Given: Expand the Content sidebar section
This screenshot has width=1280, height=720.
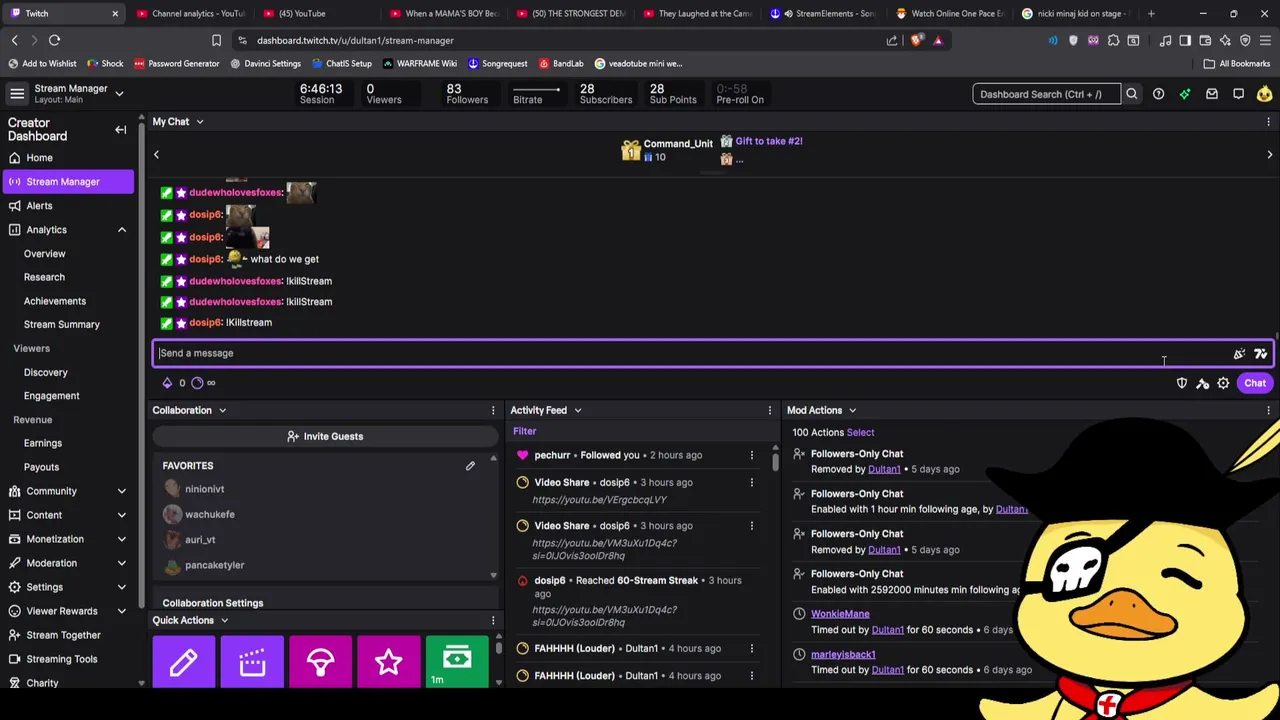Looking at the screenshot, I should 122,515.
